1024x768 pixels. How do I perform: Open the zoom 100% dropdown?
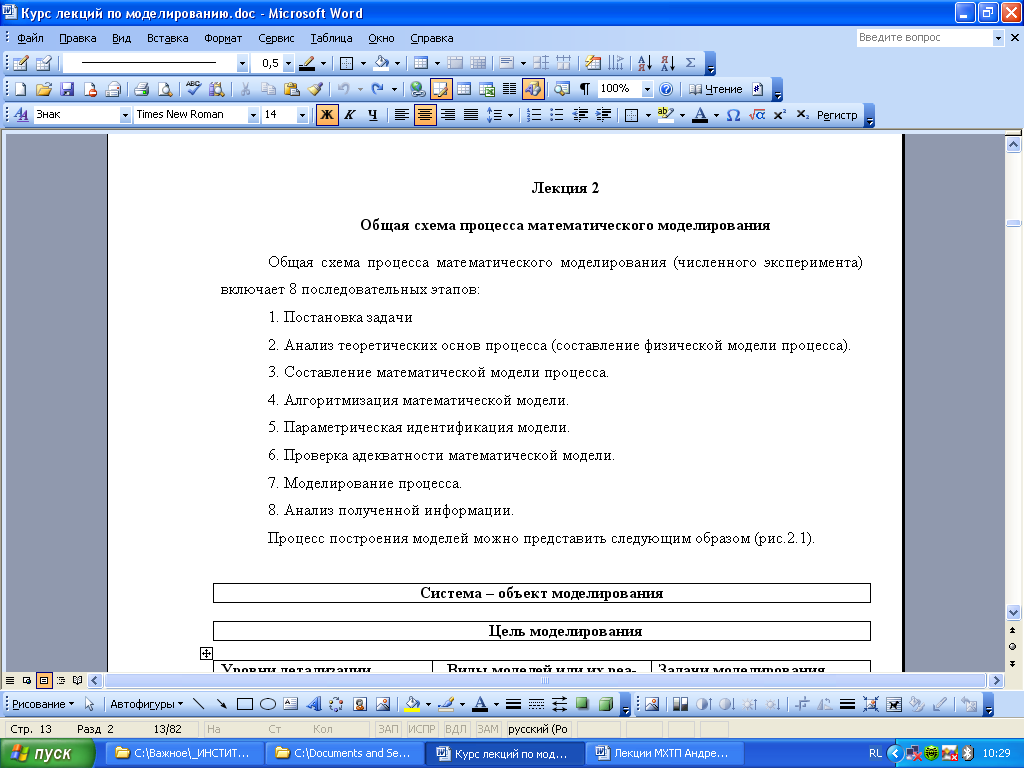tap(647, 89)
